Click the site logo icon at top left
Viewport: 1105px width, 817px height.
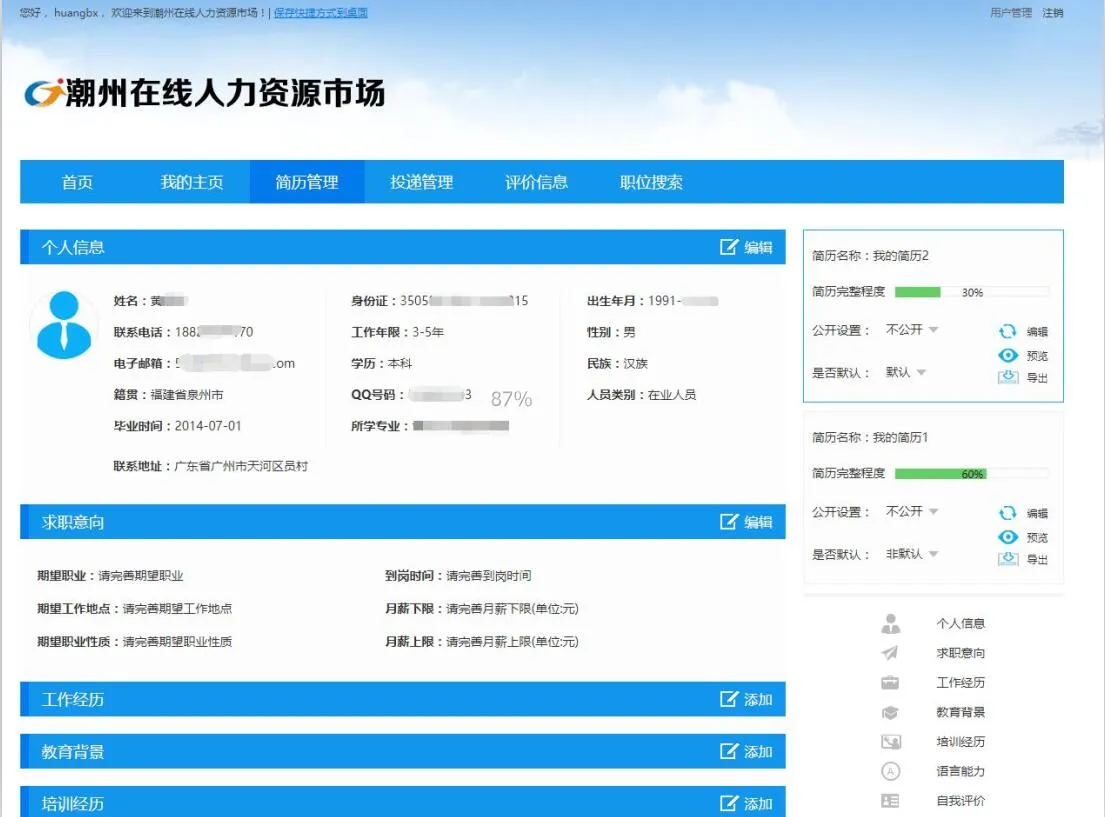pos(44,92)
